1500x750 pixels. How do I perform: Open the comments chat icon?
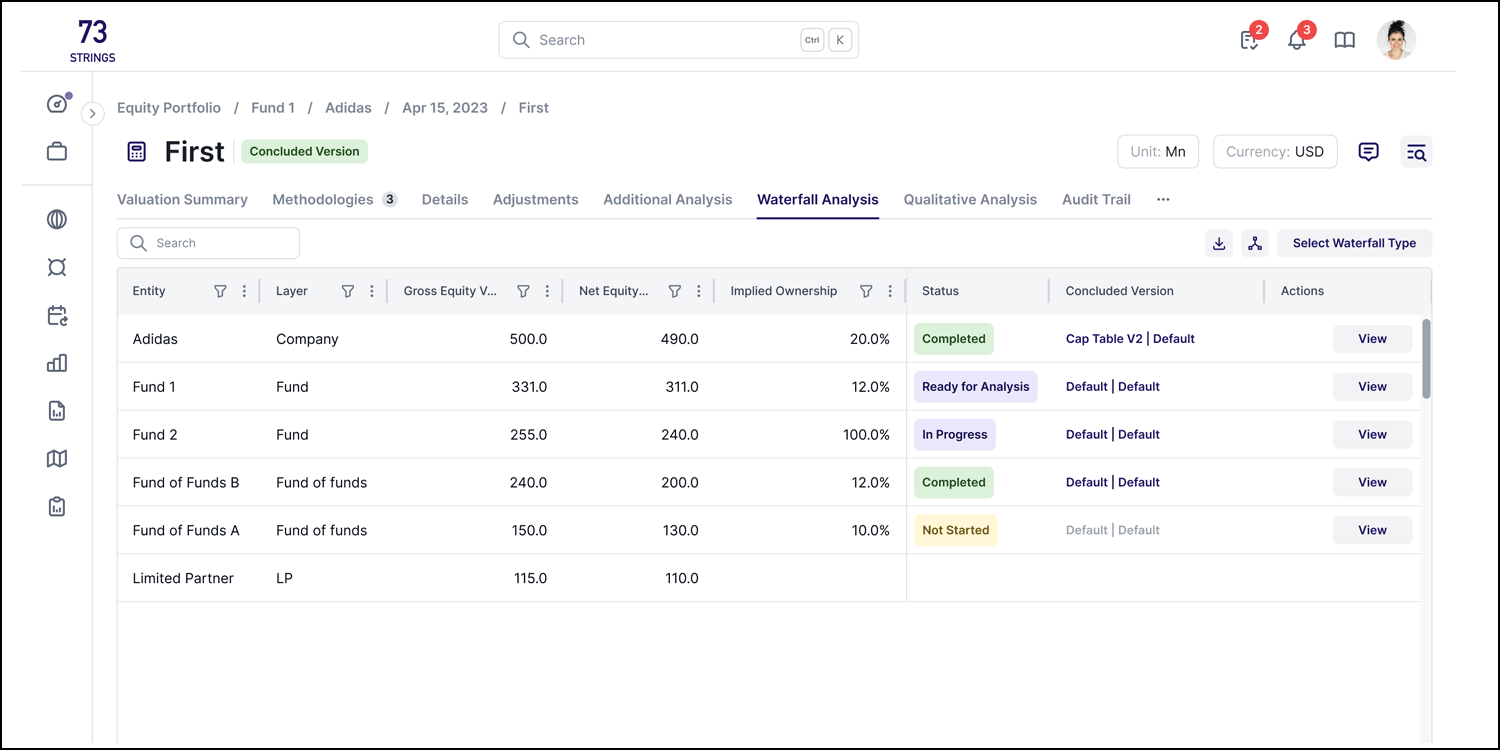1368,152
